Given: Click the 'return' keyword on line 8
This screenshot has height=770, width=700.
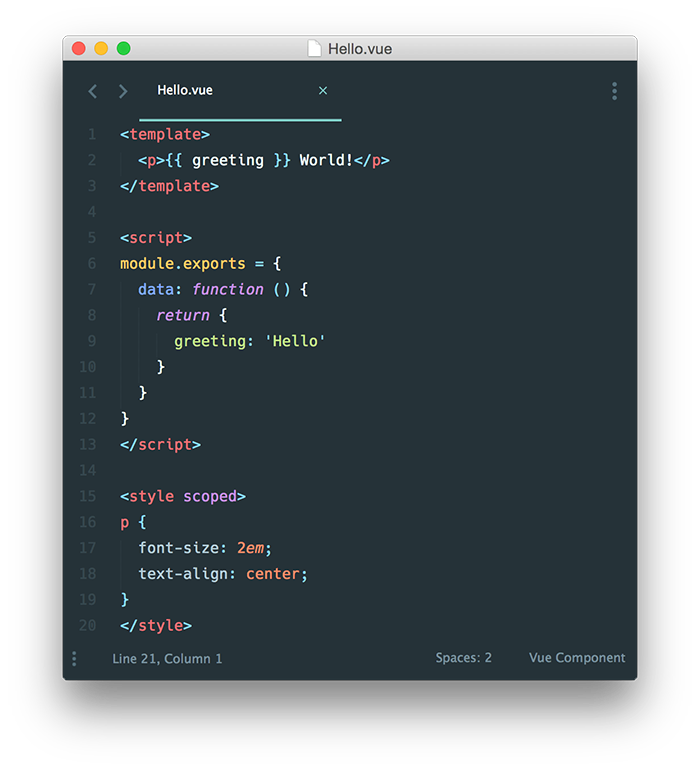Looking at the screenshot, I should 183,315.
